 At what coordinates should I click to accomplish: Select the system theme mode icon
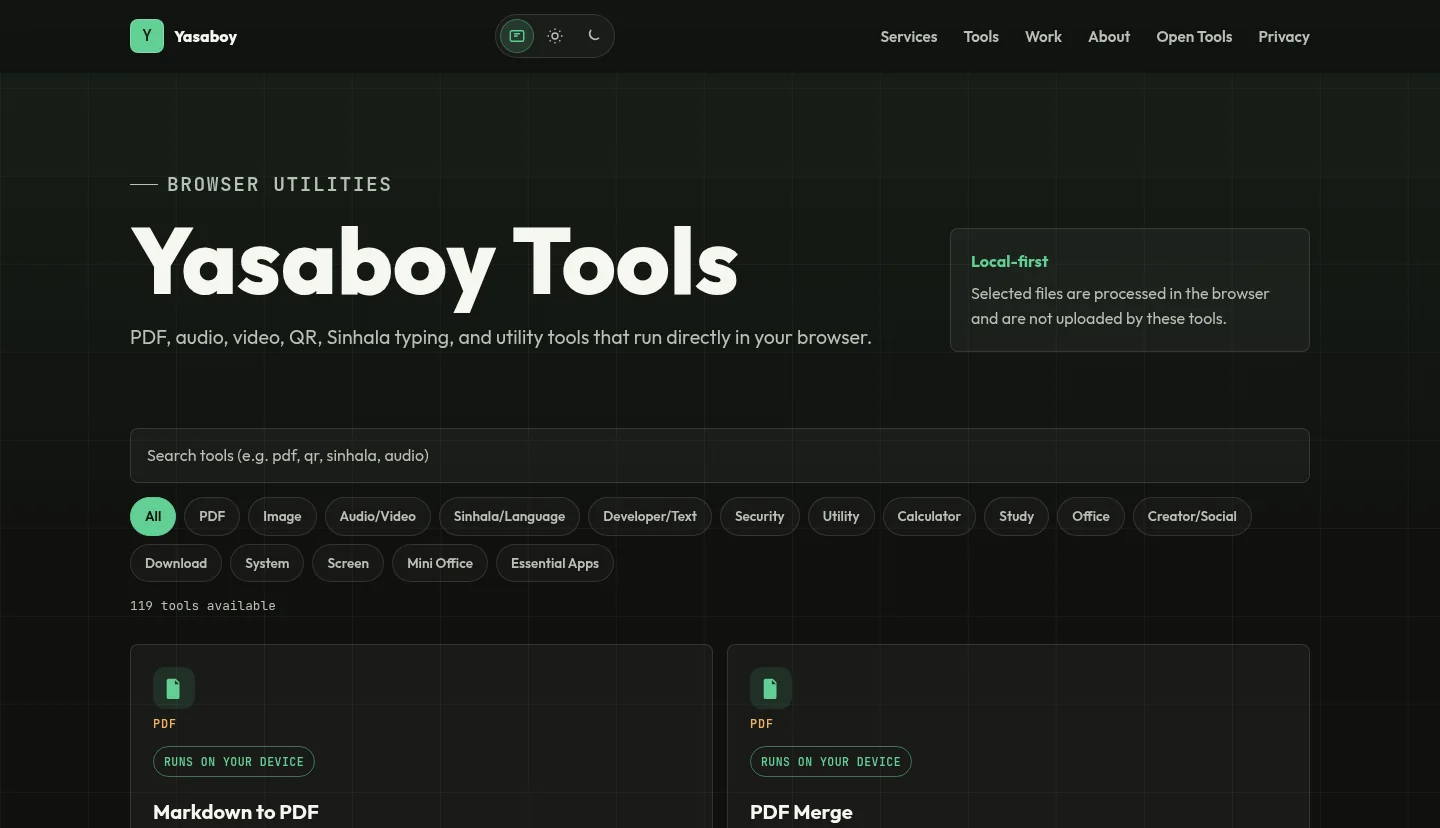(x=517, y=36)
